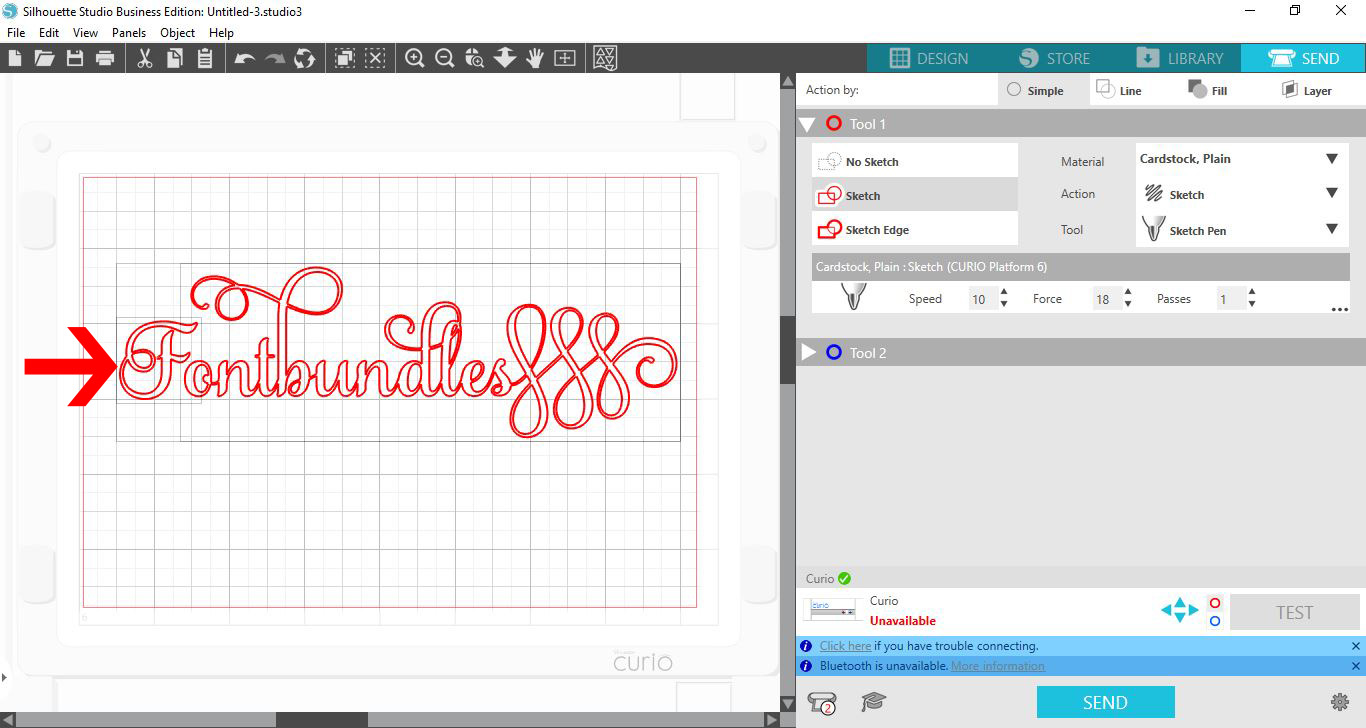Switch to the Fill action tab
The height and width of the screenshot is (728, 1366).
click(x=1208, y=90)
